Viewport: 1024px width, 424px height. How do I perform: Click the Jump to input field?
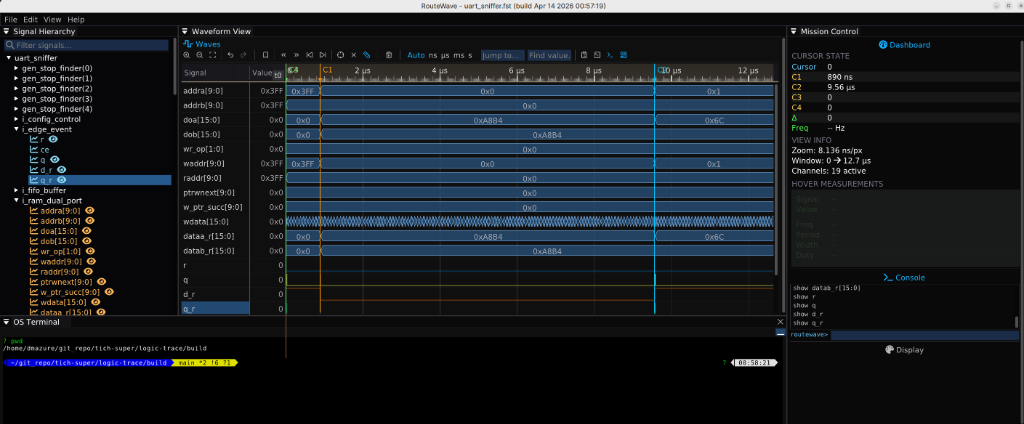(x=503, y=56)
